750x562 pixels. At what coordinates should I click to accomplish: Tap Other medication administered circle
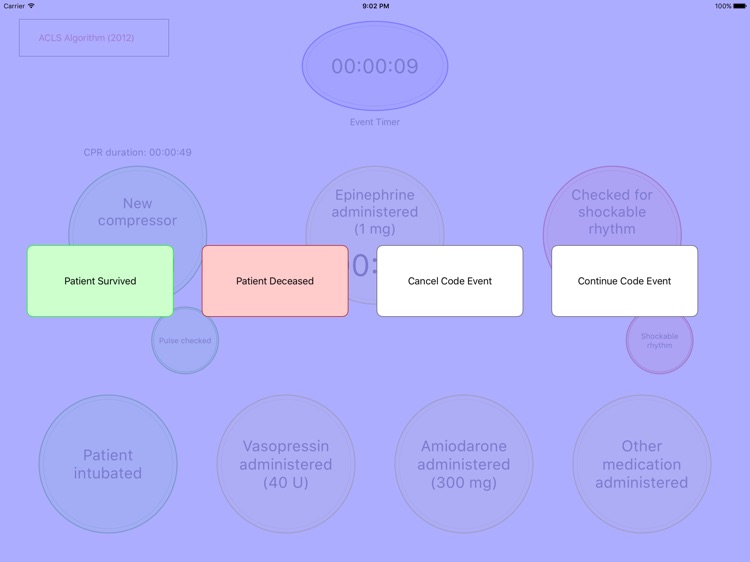point(642,464)
